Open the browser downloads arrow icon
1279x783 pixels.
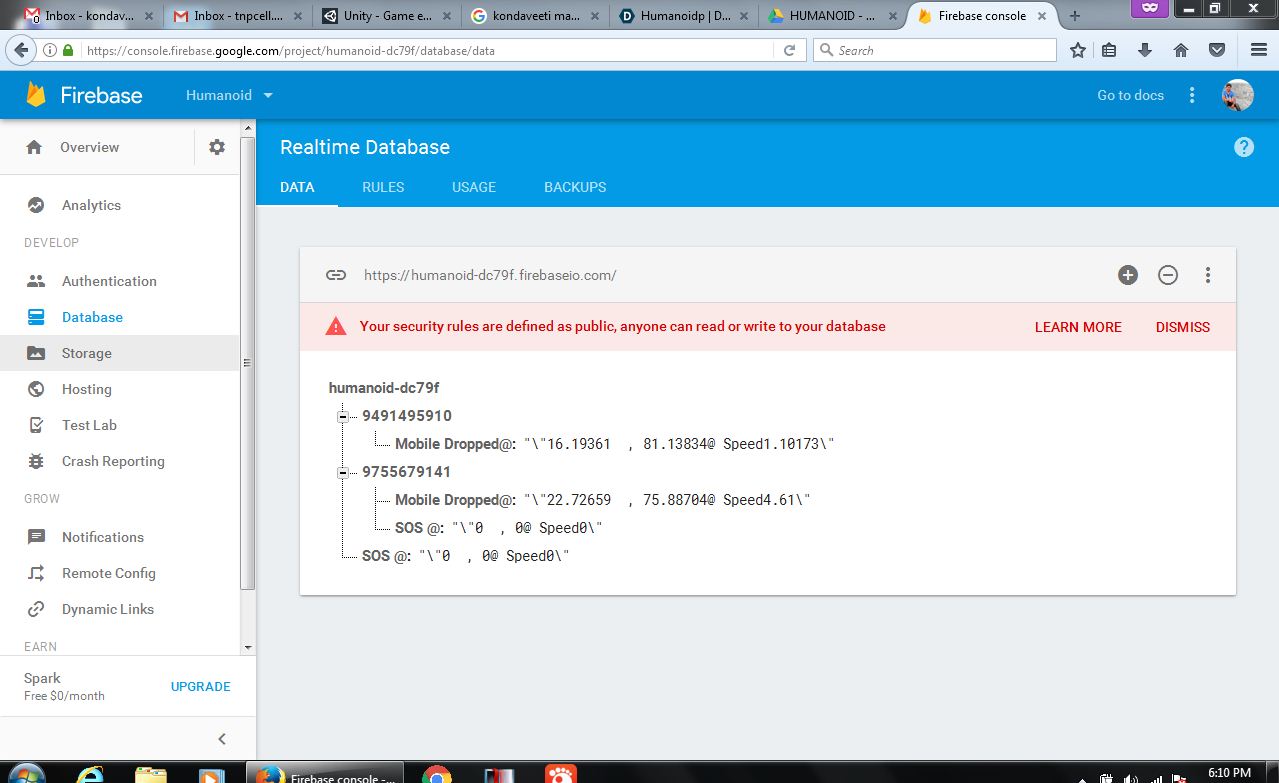coord(1145,50)
